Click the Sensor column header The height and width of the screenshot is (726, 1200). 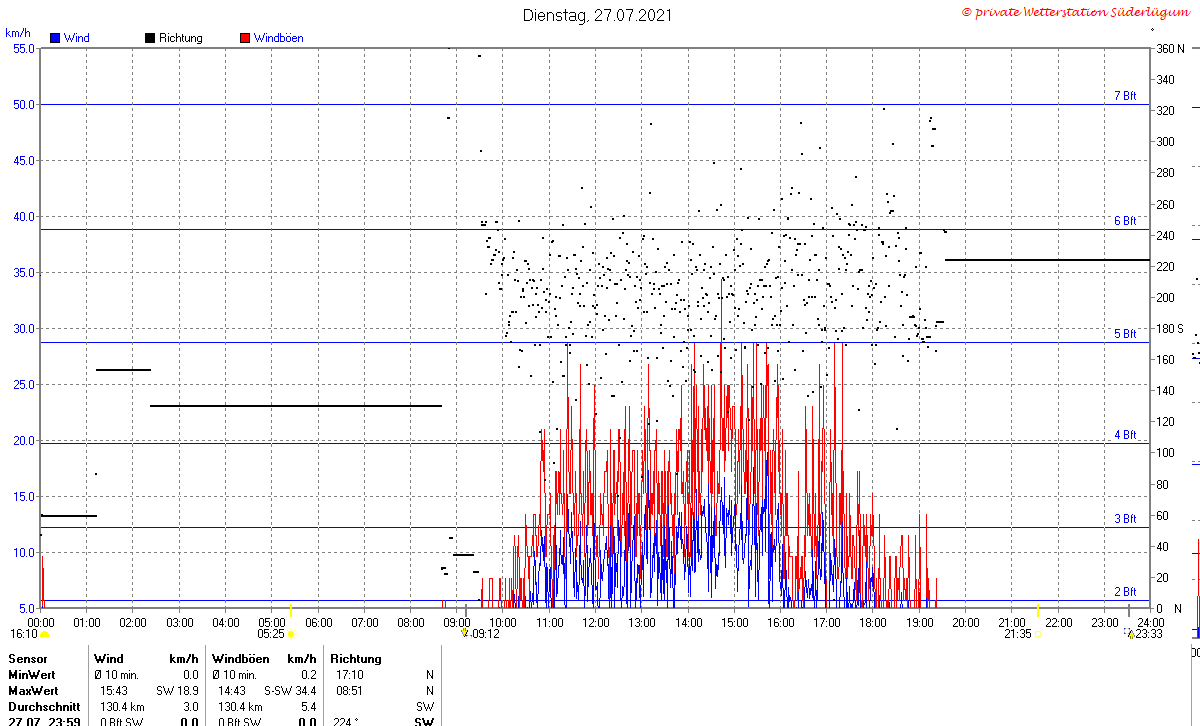27,659
